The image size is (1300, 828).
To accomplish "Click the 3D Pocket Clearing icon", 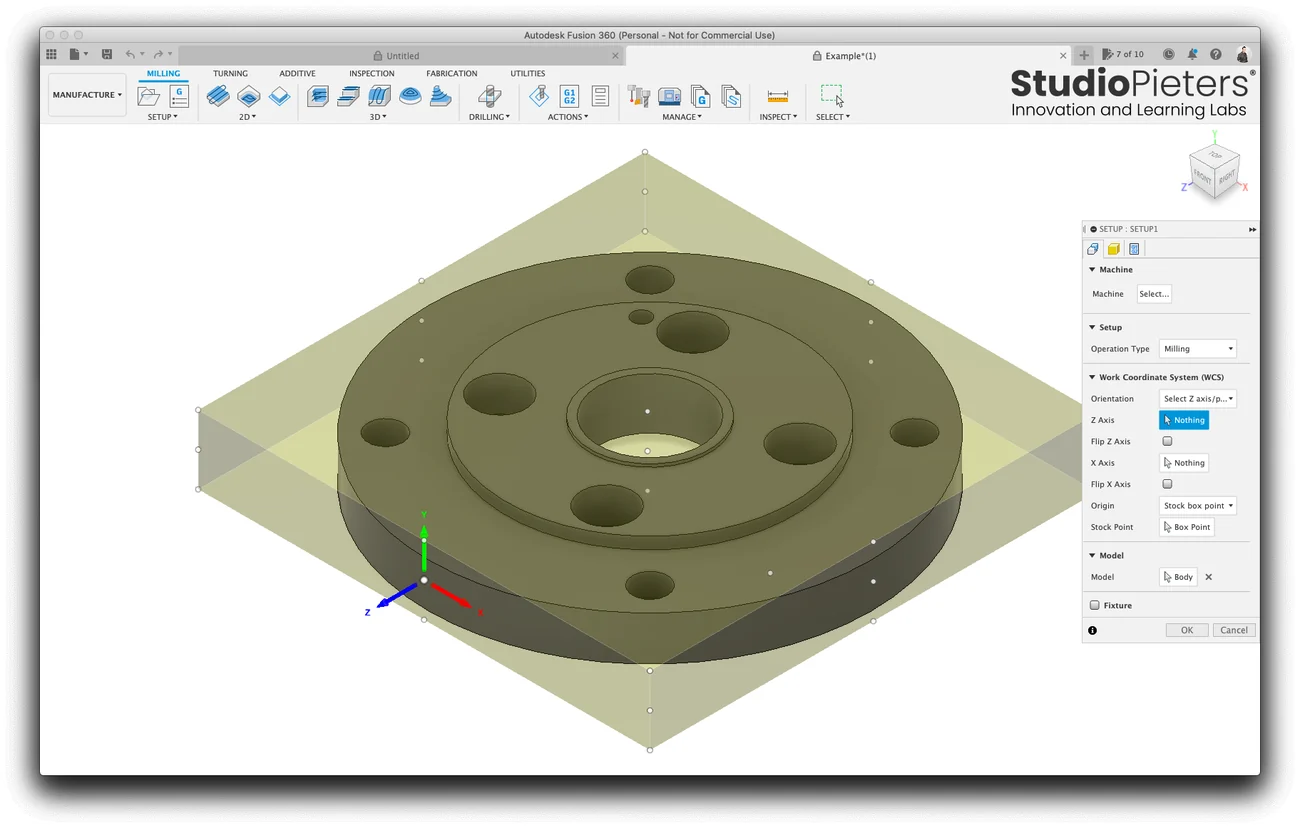I will (x=348, y=96).
